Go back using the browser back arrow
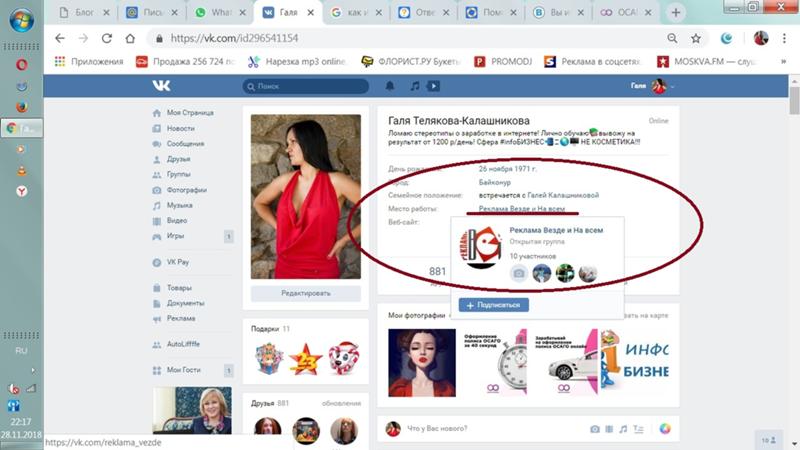This screenshot has width=800, height=450. click(x=60, y=38)
